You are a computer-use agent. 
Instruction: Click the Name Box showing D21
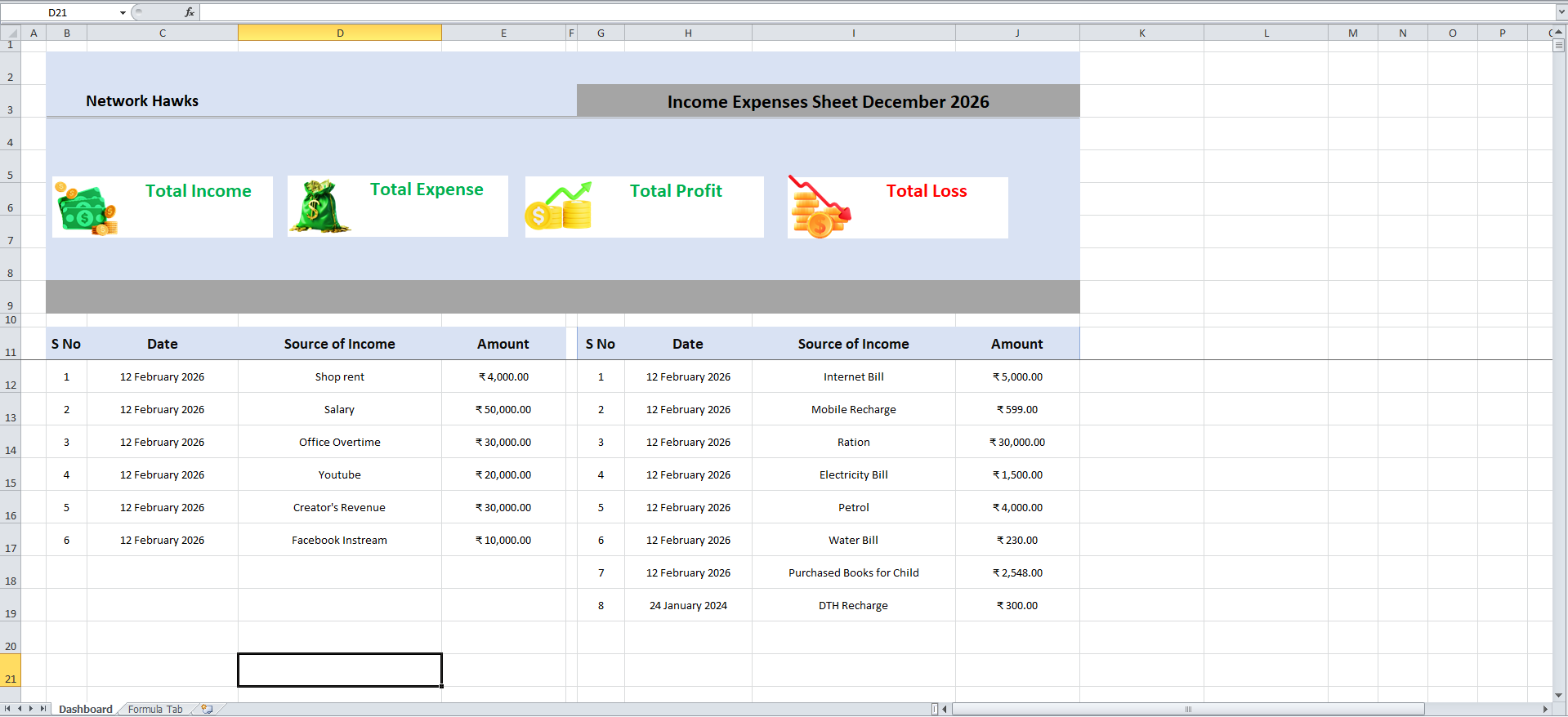58,12
